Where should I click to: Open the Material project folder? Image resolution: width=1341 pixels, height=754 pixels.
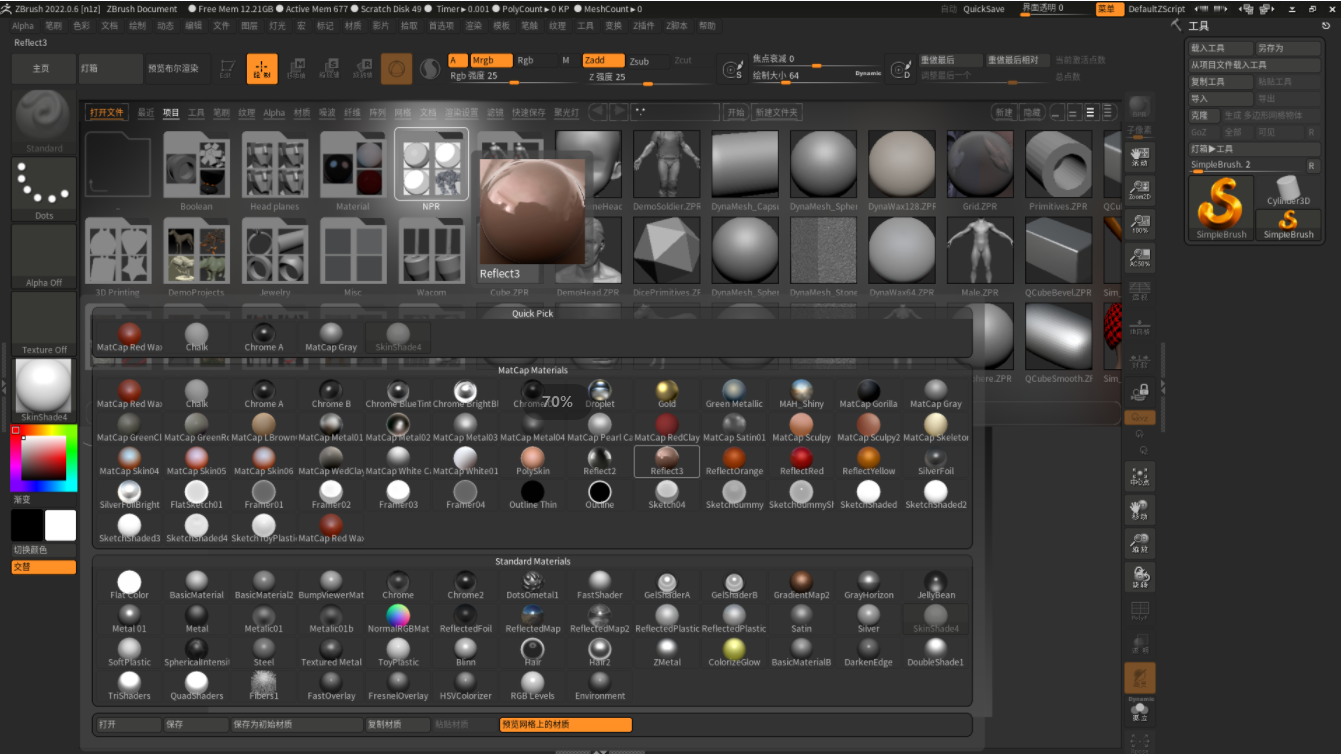pos(352,170)
